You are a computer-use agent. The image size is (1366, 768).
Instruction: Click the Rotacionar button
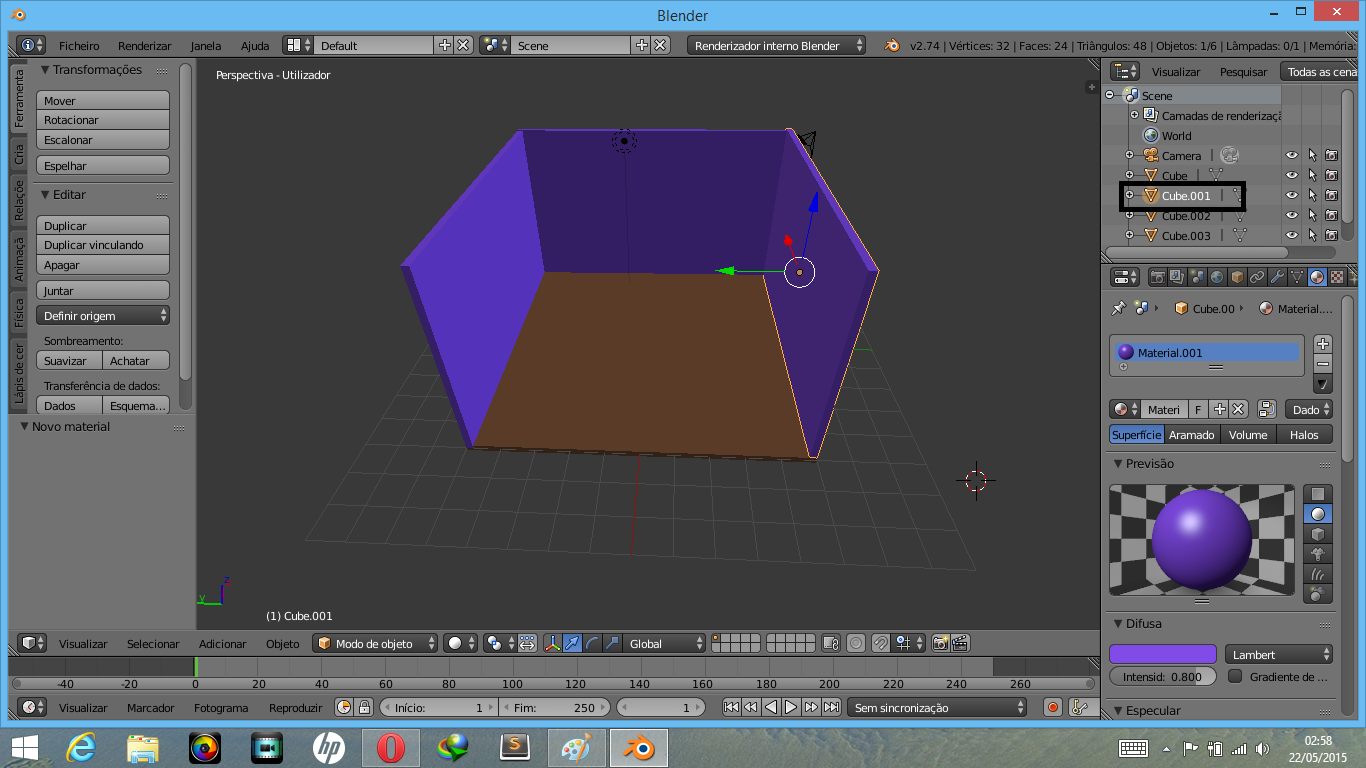pyautogui.click(x=103, y=120)
